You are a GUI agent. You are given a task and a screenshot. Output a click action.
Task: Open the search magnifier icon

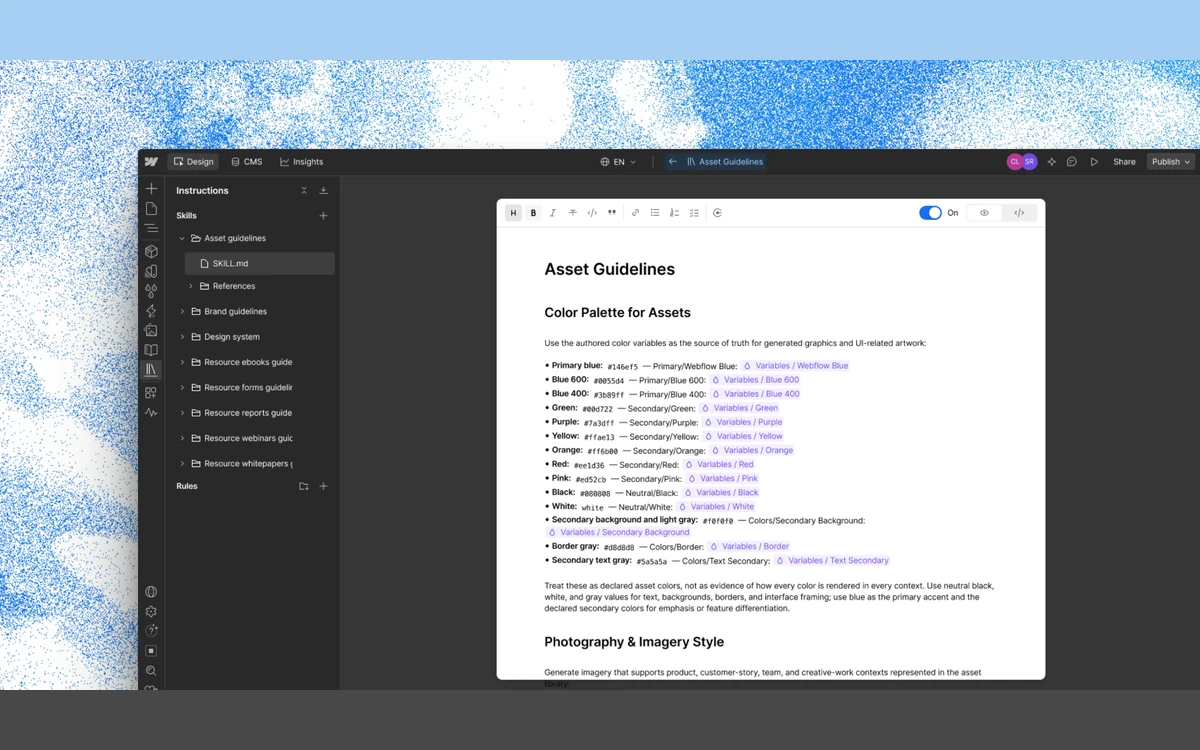coord(151,671)
